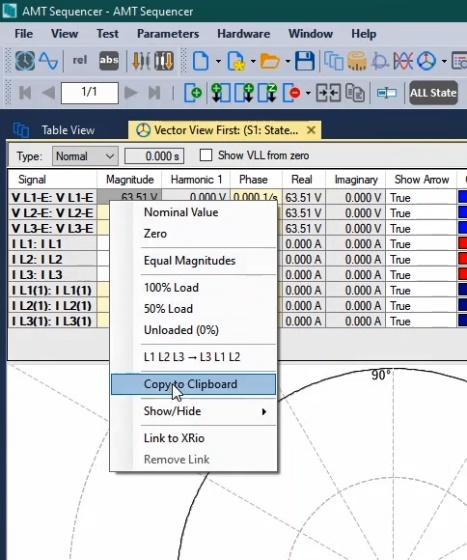Click the delete state icon with red minus
The width and height of the screenshot is (467, 560).
coord(292,93)
